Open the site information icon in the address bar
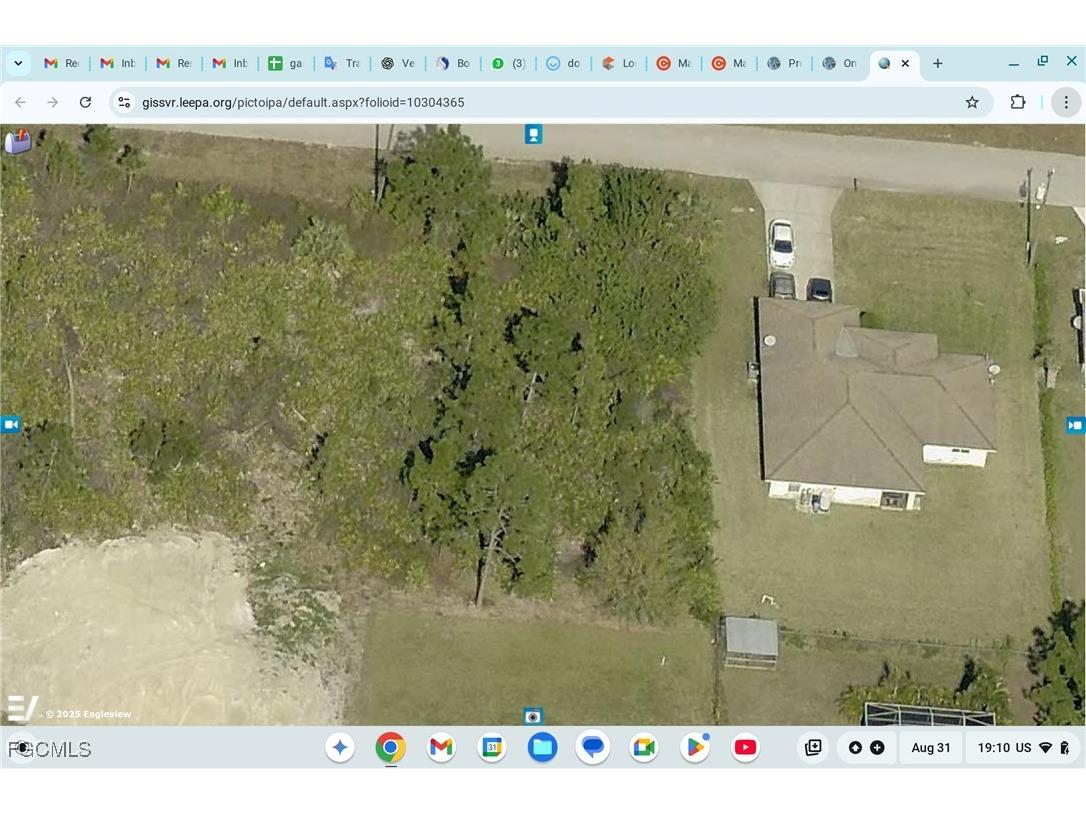This screenshot has width=1086, height=814. [x=123, y=101]
